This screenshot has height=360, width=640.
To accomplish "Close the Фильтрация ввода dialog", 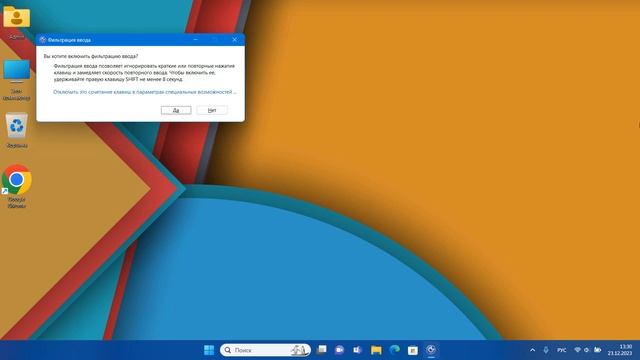I will coord(234,40).
